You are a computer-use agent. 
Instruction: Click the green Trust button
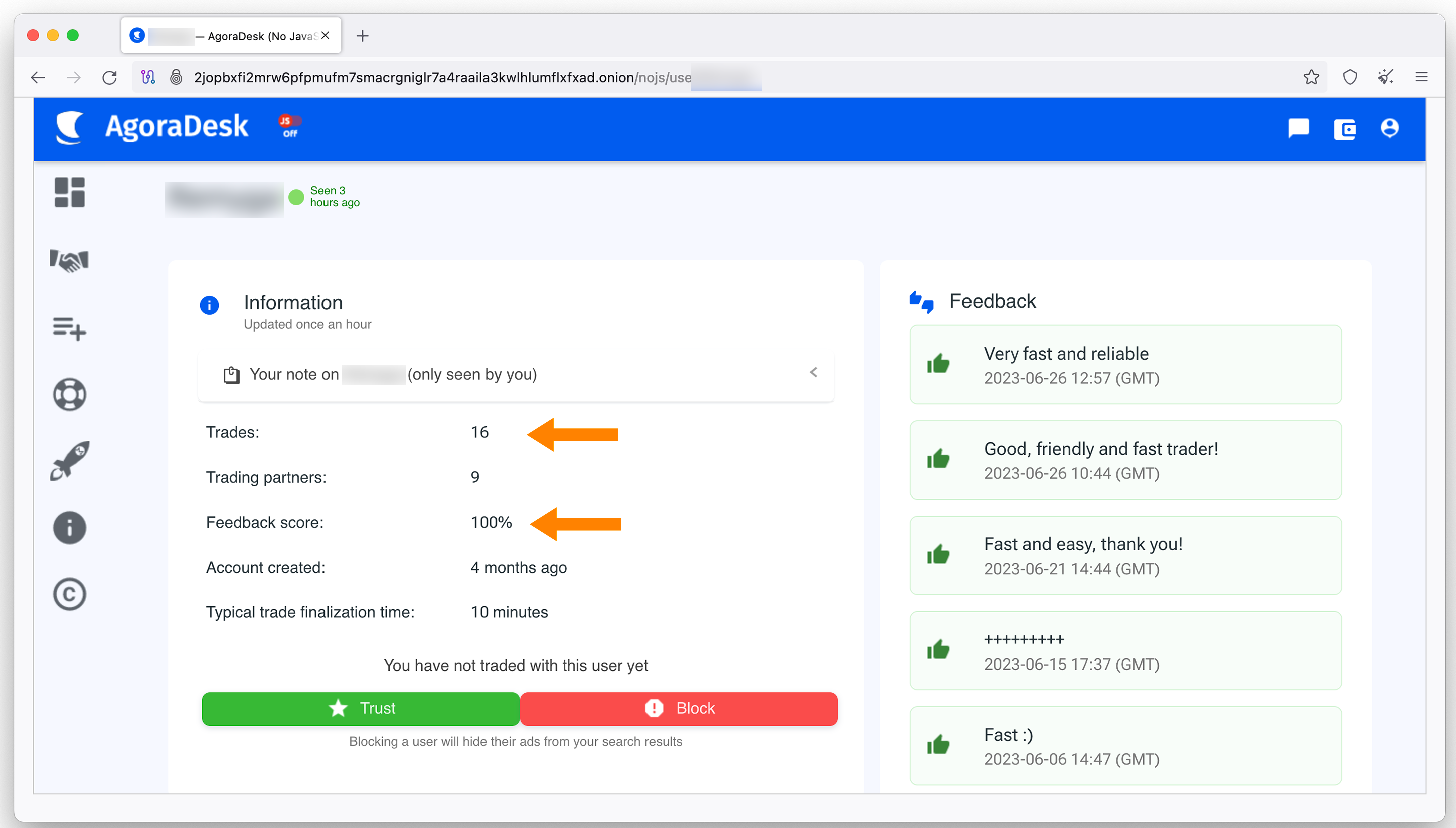[361, 709]
